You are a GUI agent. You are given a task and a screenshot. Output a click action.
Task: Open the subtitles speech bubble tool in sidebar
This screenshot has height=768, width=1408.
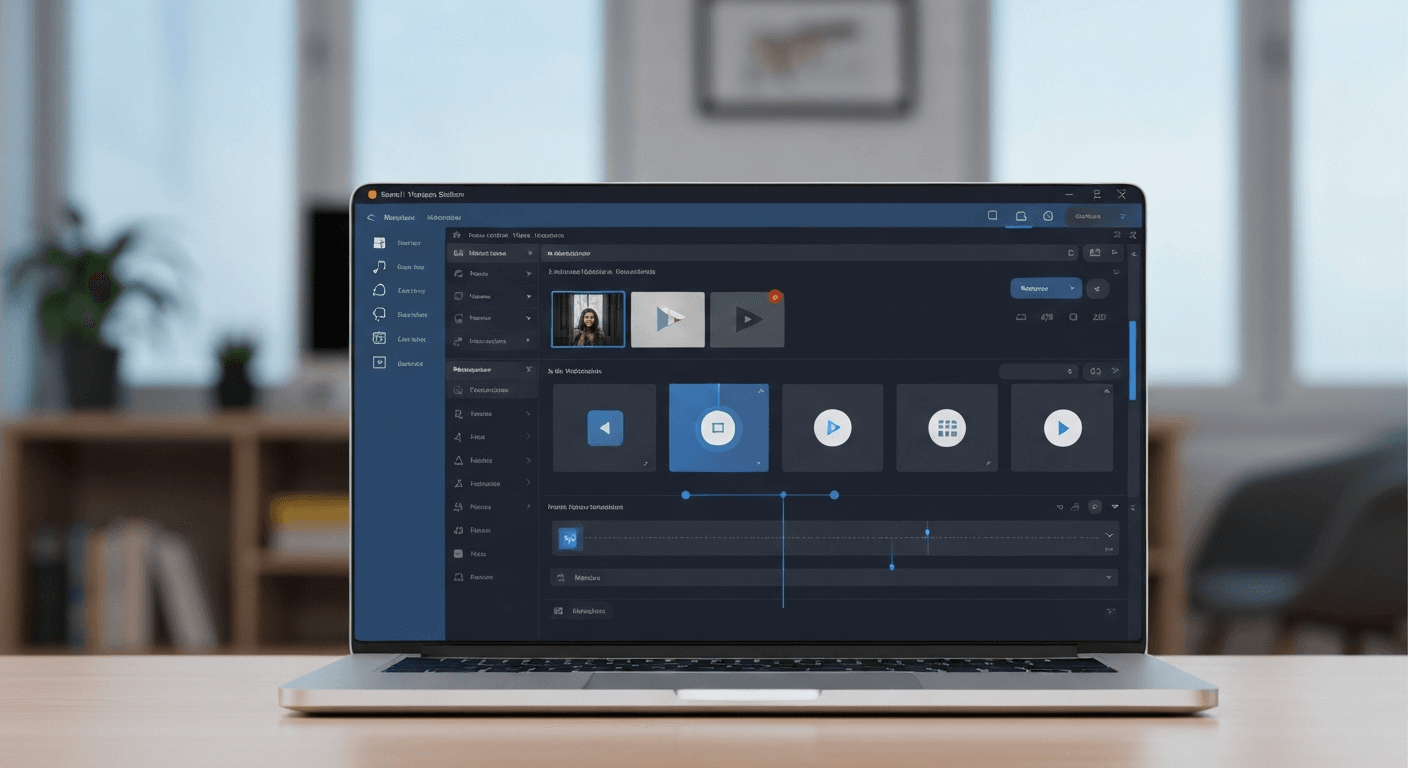coord(379,314)
